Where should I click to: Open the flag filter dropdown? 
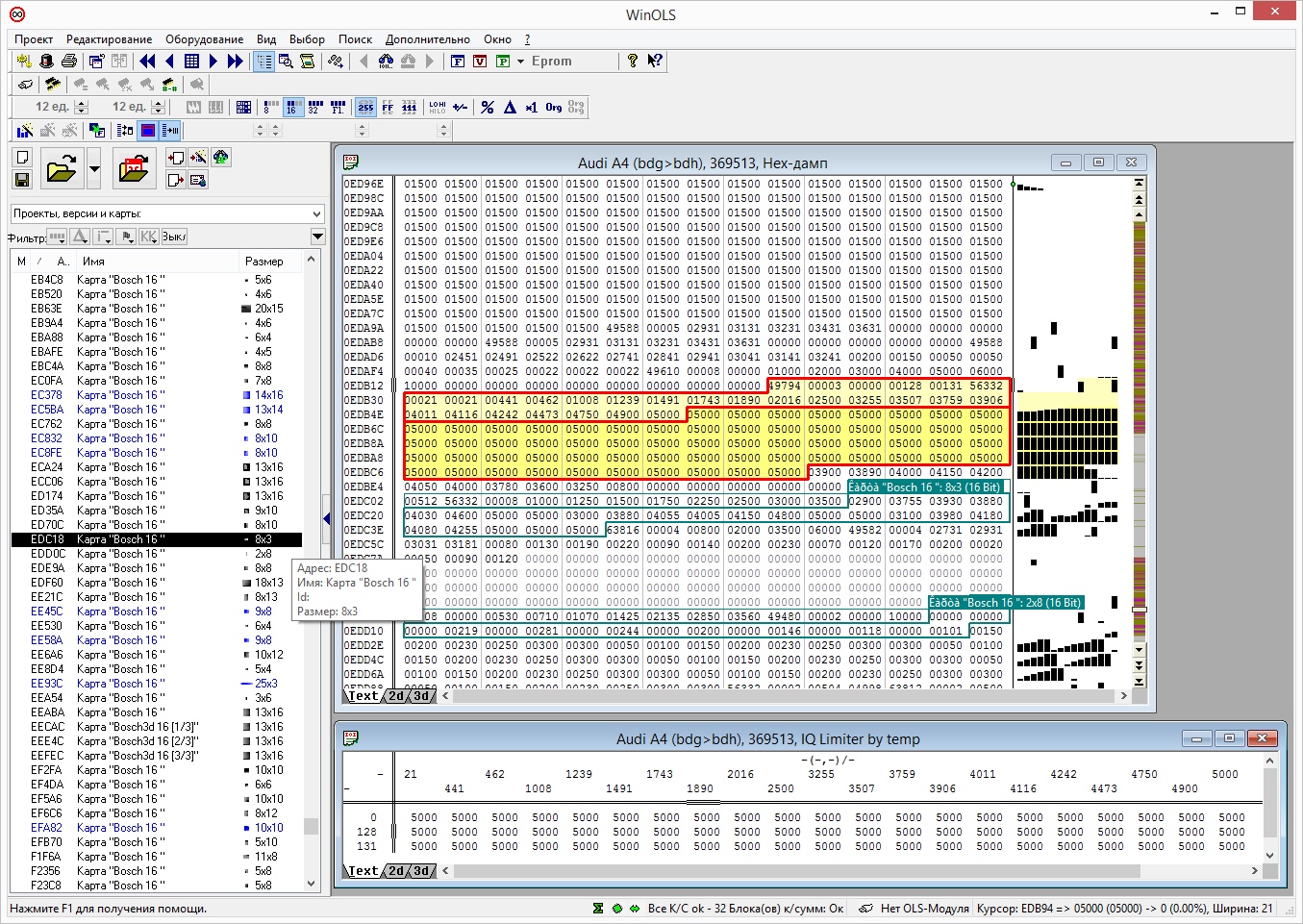tap(127, 237)
